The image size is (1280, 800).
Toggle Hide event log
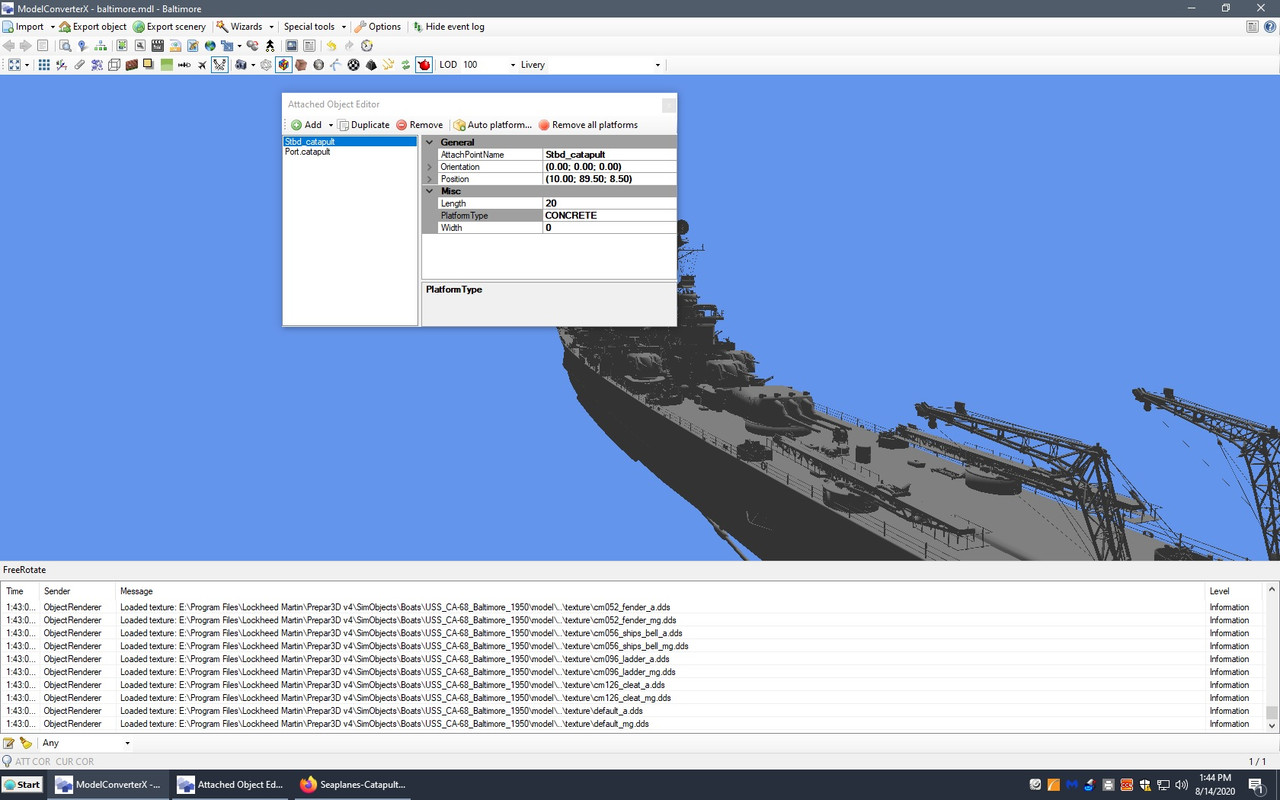tap(448, 27)
